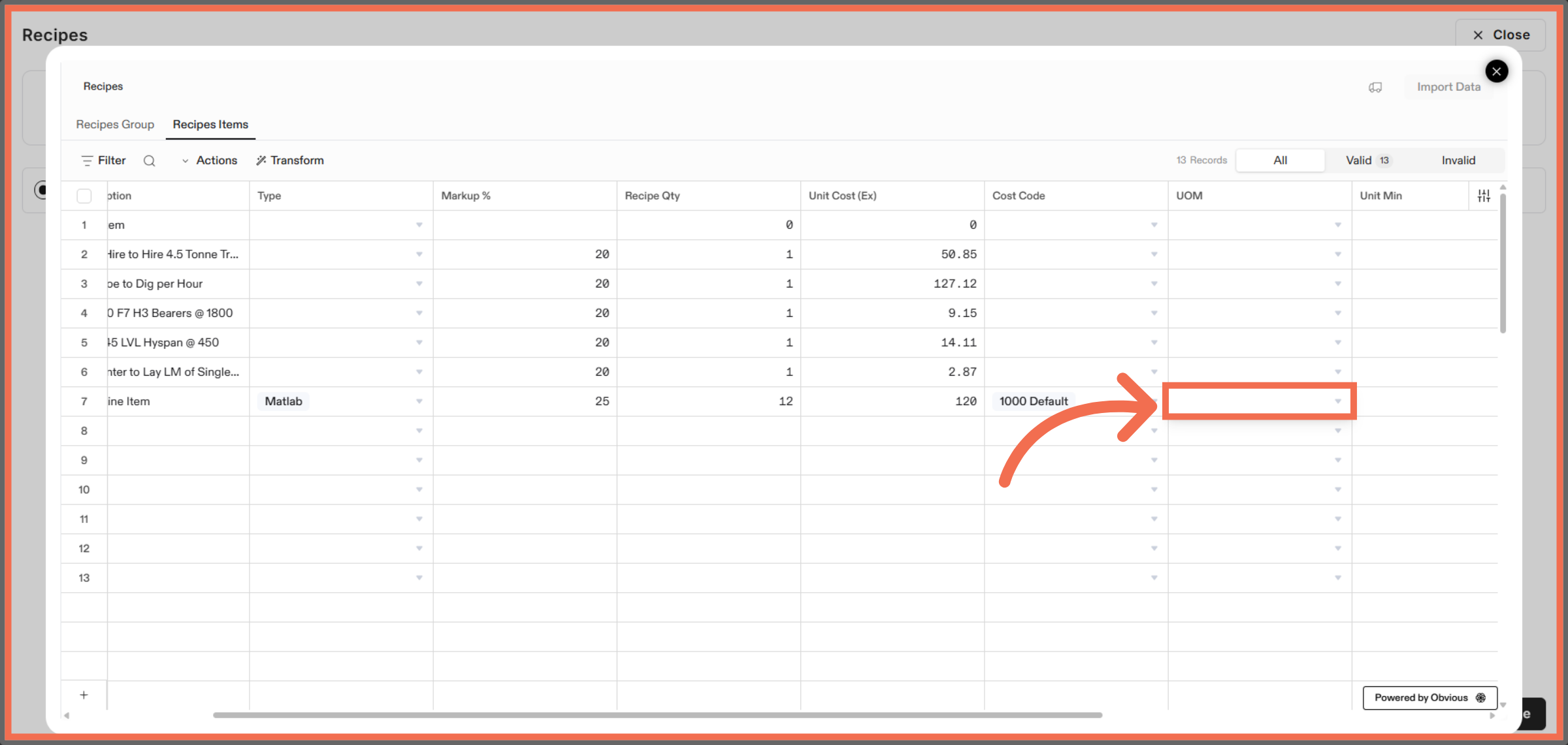Close the modal with black X icon

tap(1496, 71)
